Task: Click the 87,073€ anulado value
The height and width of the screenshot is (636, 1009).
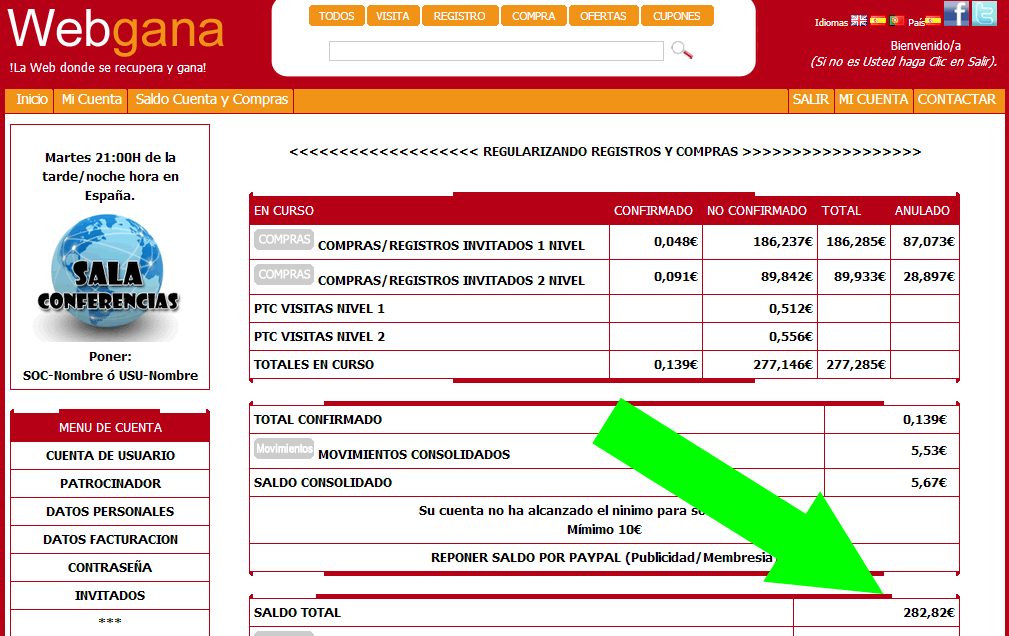Action: [x=929, y=242]
